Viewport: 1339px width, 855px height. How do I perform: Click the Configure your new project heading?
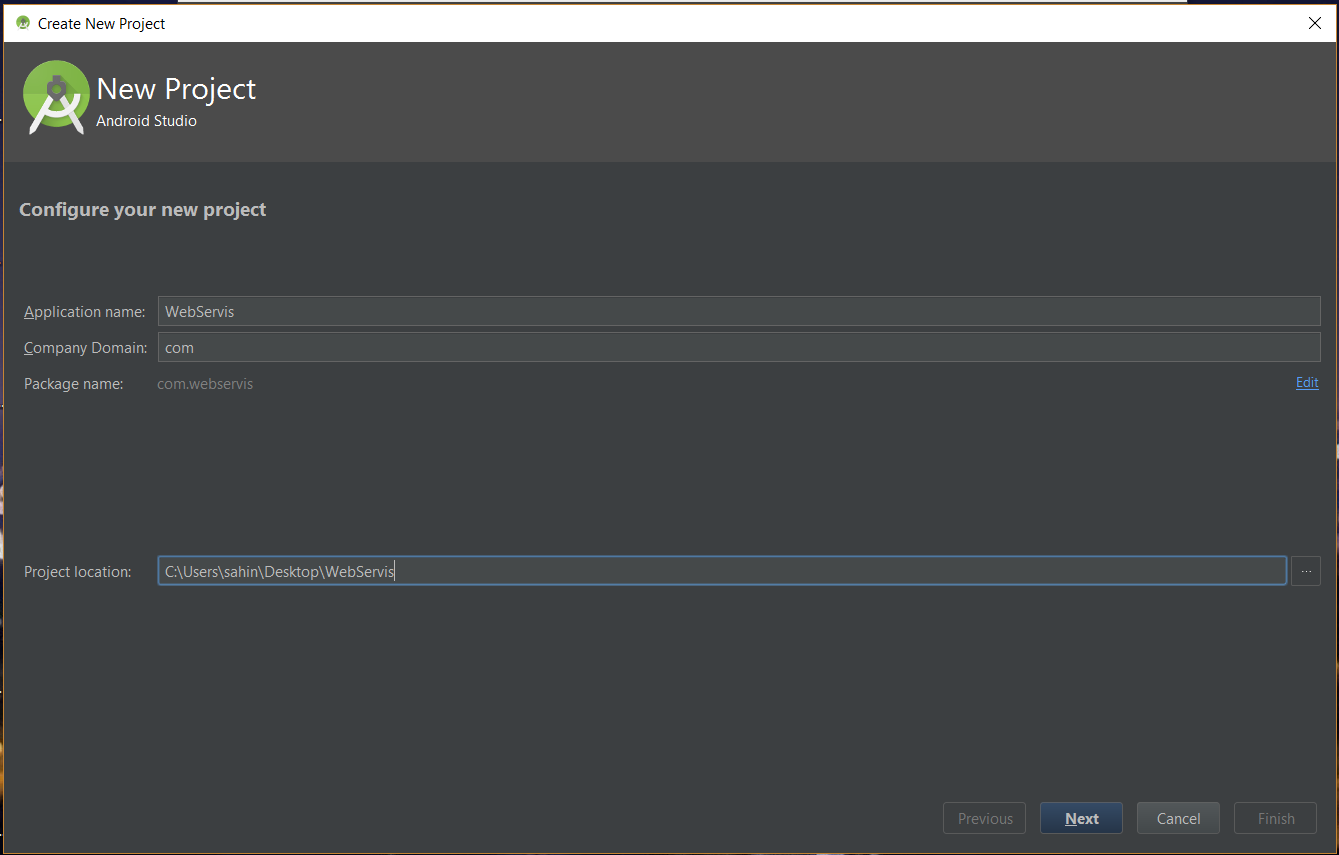143,210
